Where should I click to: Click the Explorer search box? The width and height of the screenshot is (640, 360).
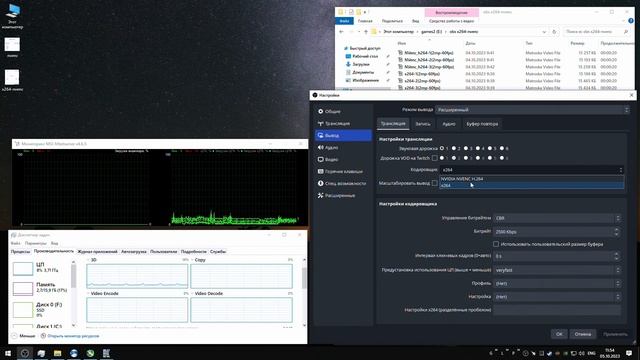[596, 32]
